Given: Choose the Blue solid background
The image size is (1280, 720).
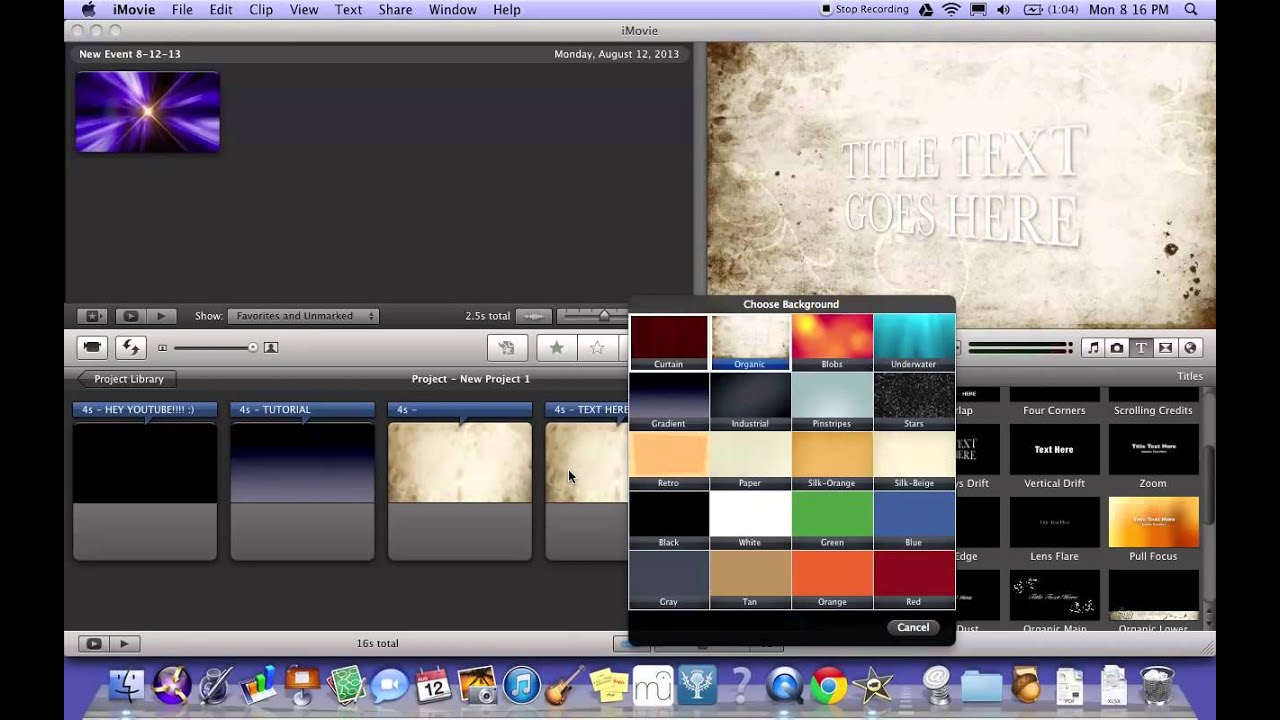Looking at the screenshot, I should (x=914, y=520).
